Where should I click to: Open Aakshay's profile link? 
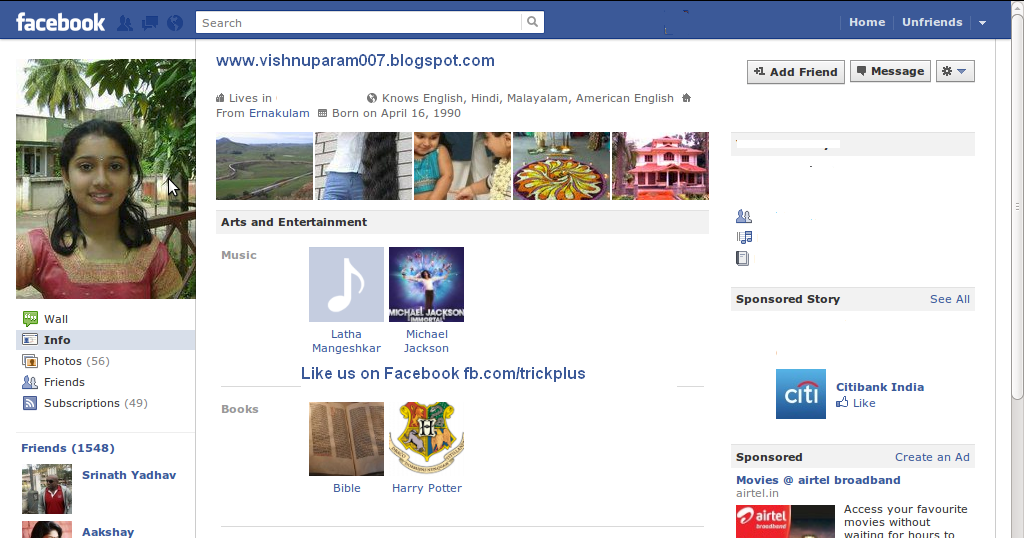108,531
